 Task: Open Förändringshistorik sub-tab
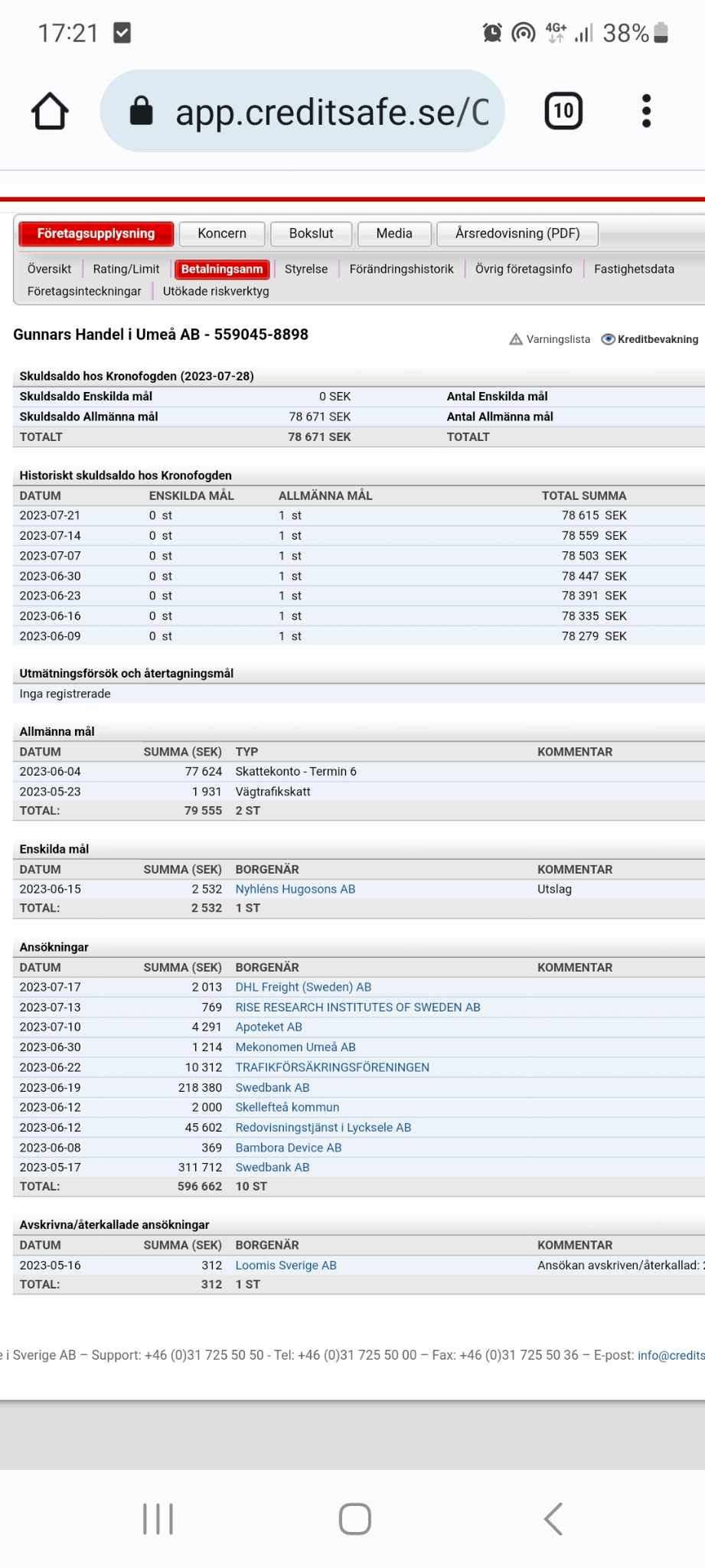coord(401,269)
